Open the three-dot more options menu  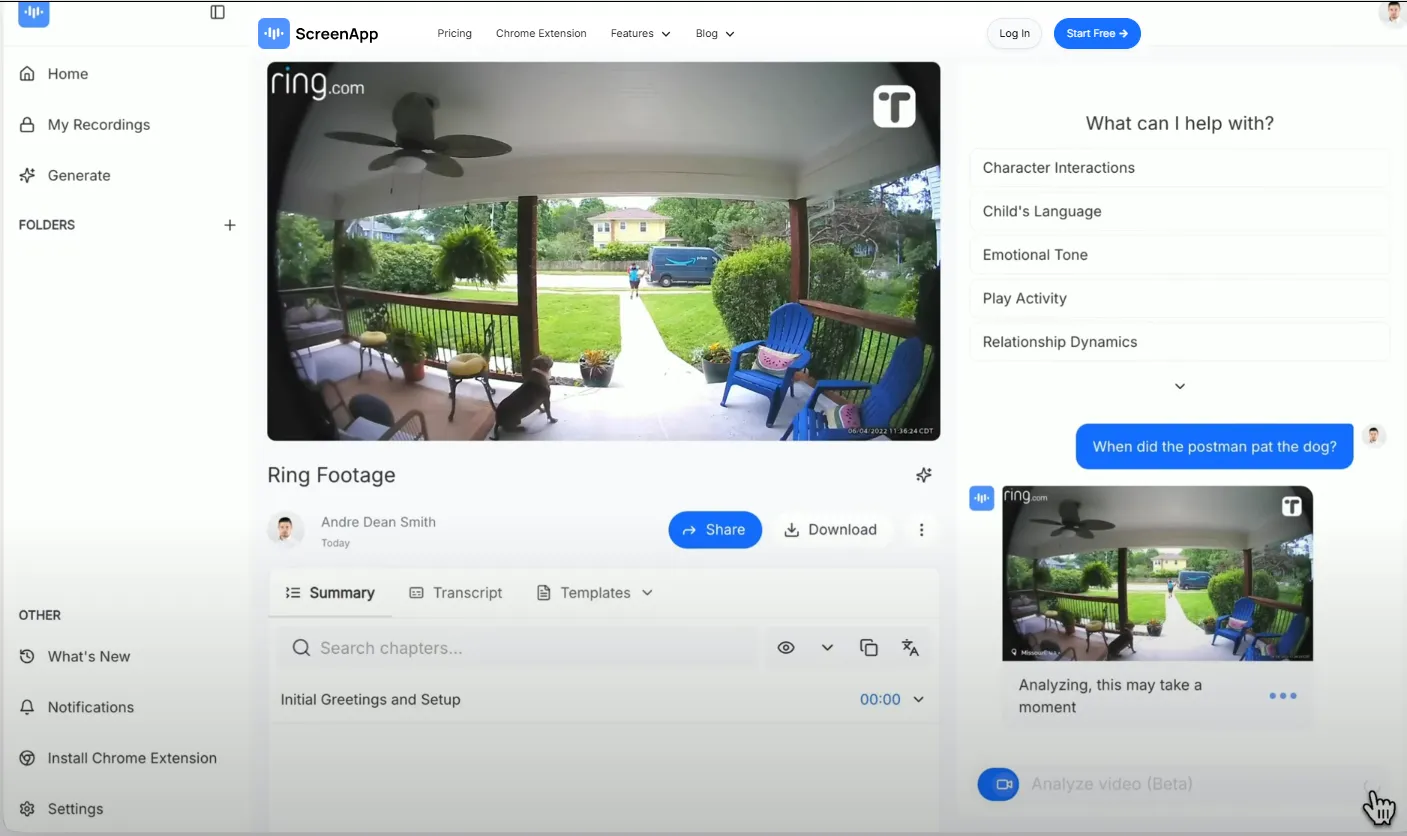point(922,530)
